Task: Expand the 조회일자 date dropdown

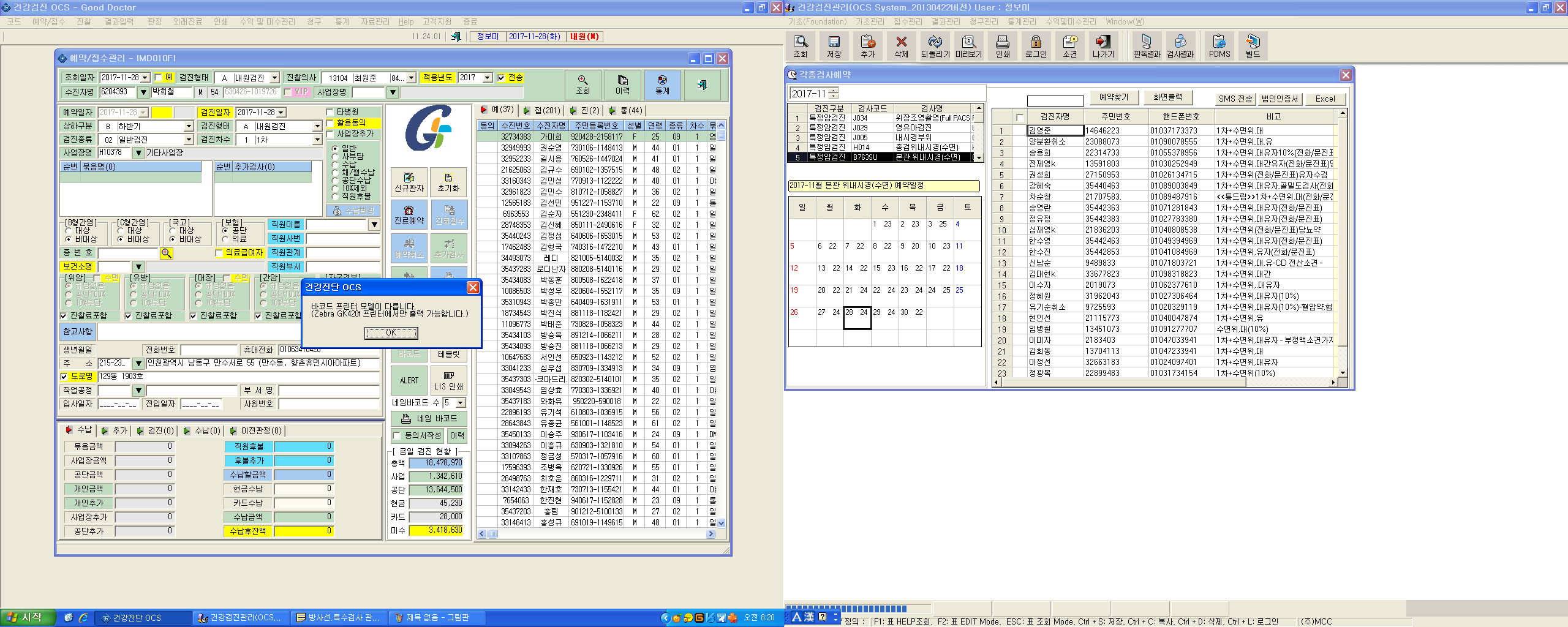Action: click(x=145, y=78)
